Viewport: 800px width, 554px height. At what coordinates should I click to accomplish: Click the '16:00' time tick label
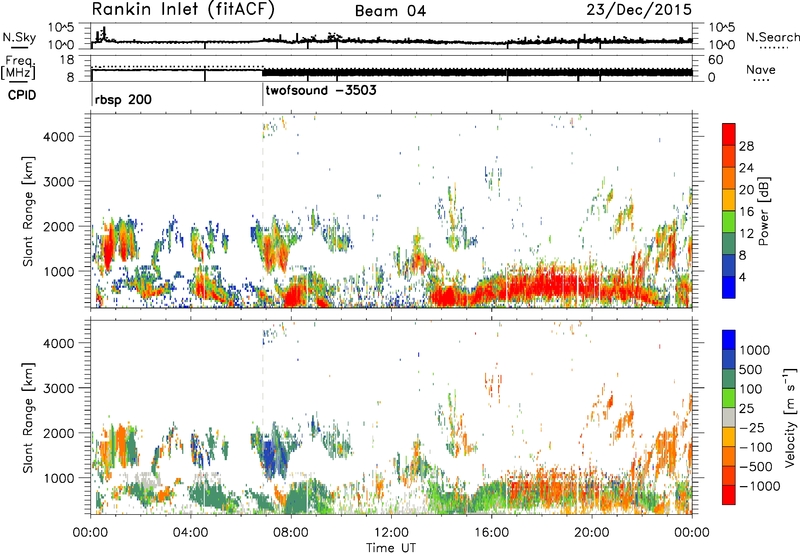[491, 533]
